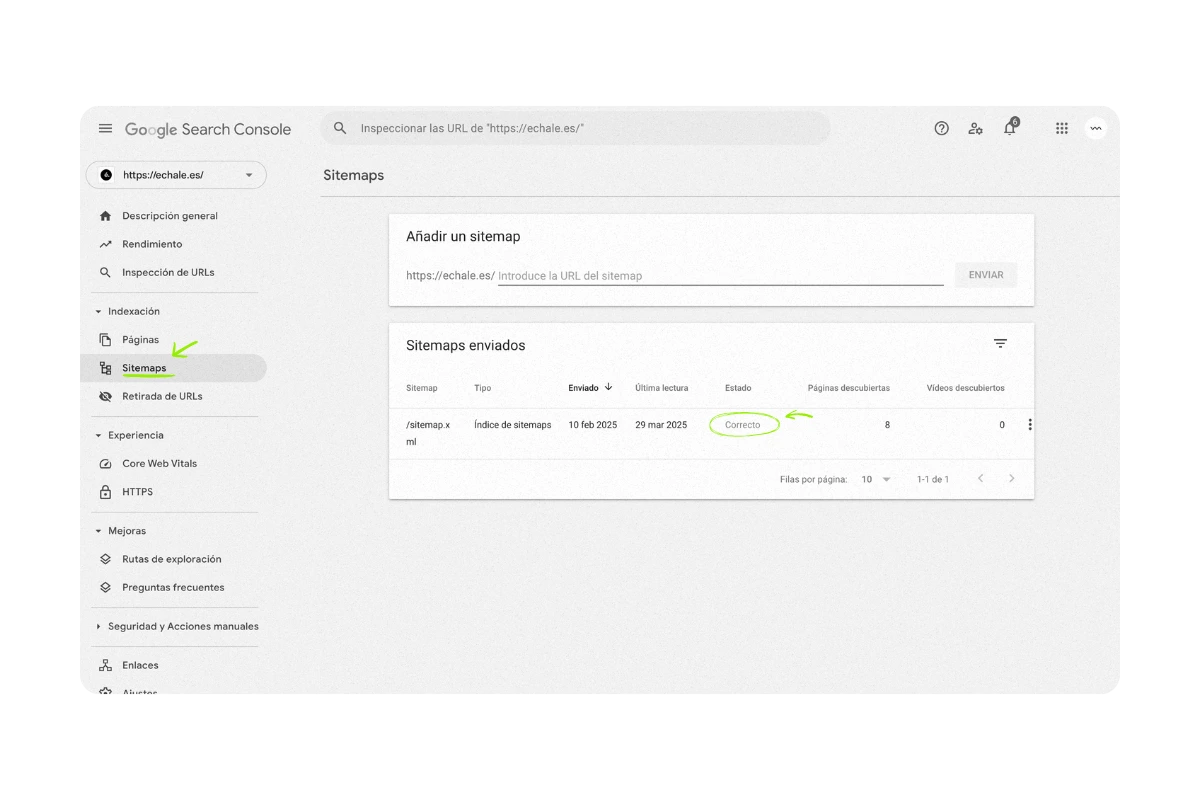Open Inspección de URLs
The width and height of the screenshot is (1200, 800).
[x=168, y=272]
